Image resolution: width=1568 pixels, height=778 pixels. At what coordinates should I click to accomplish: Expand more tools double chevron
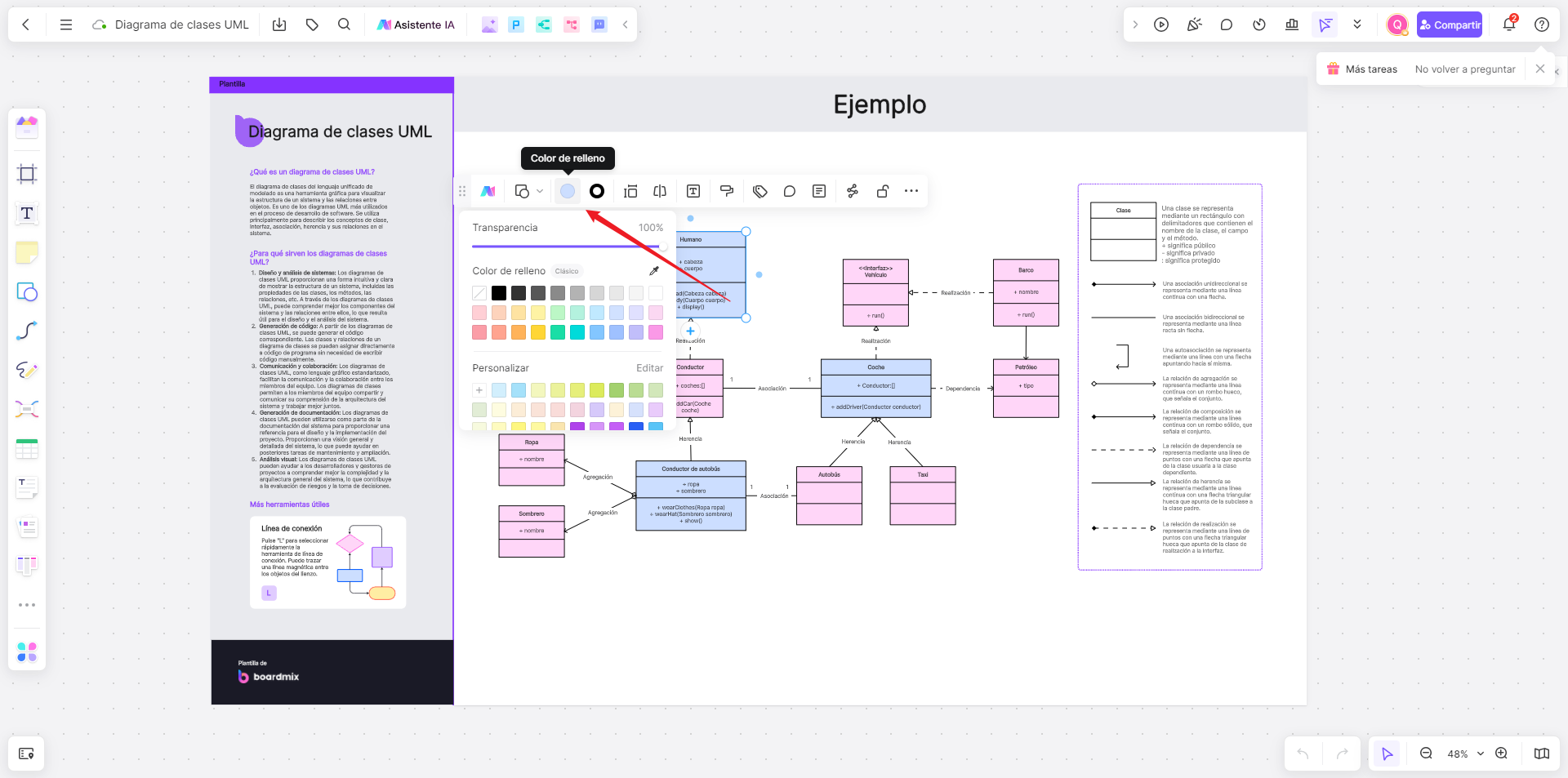1357,24
